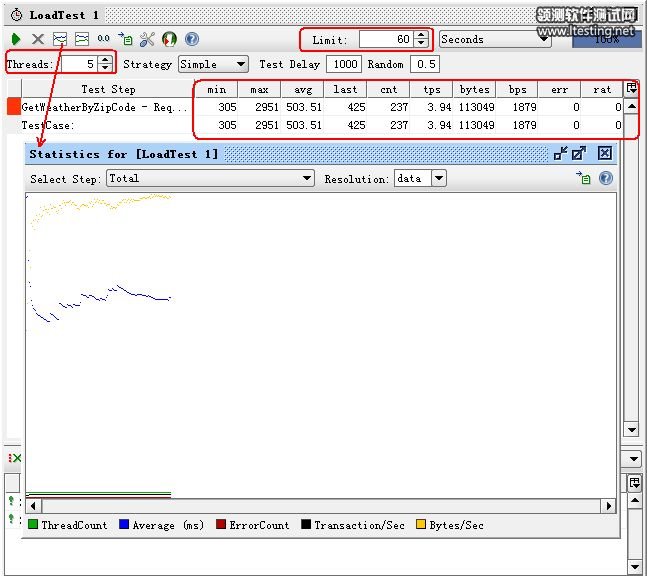This screenshot has height=576, width=647.
Task: Reset statistics with the 0.0 icon
Action: click(103, 39)
